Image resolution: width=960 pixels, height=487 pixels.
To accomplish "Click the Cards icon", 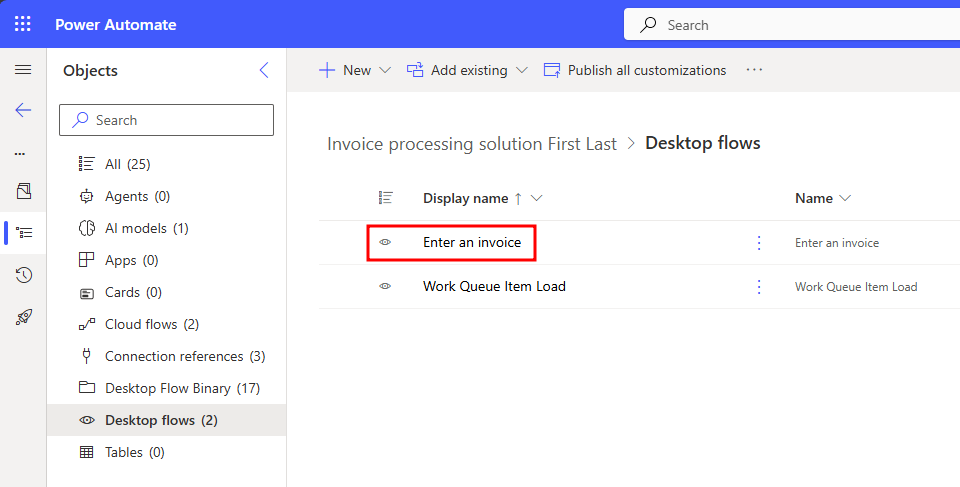I will pyautogui.click(x=87, y=293).
